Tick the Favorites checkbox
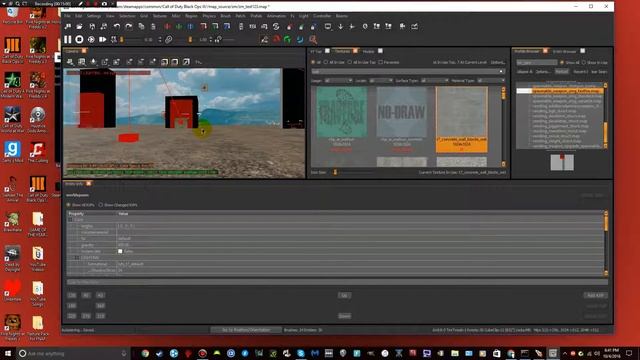 coord(380,62)
